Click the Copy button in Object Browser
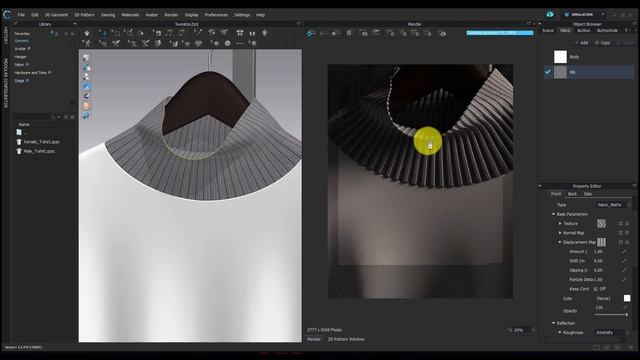 (603, 42)
